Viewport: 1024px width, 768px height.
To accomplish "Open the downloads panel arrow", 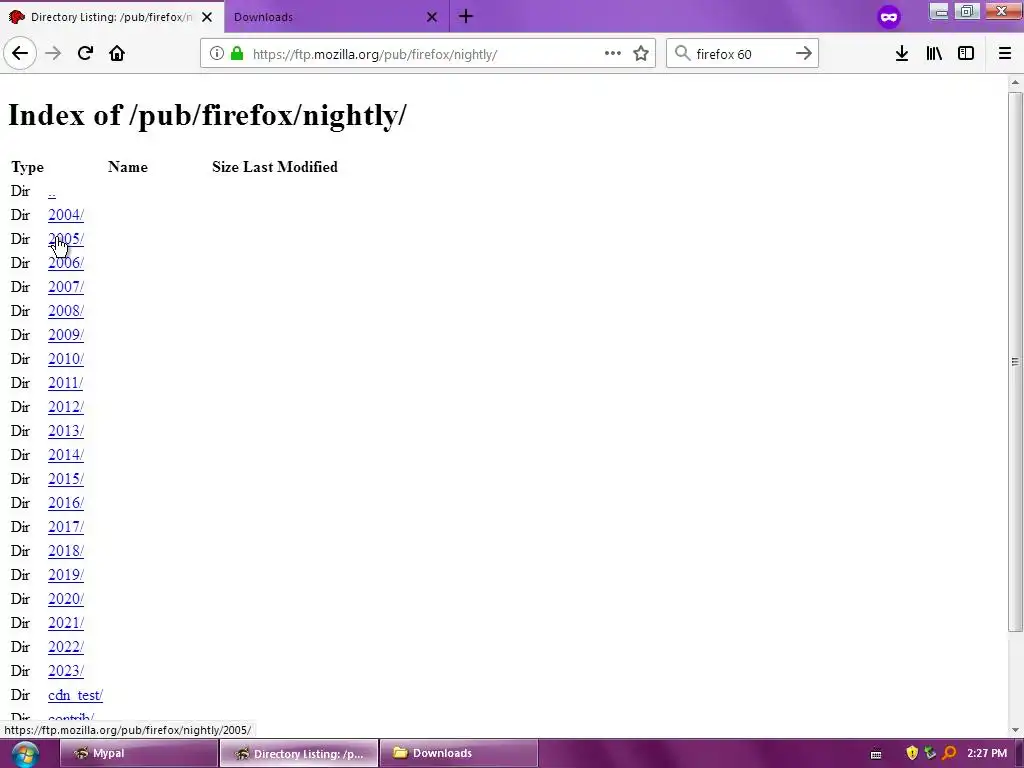I will [902, 54].
